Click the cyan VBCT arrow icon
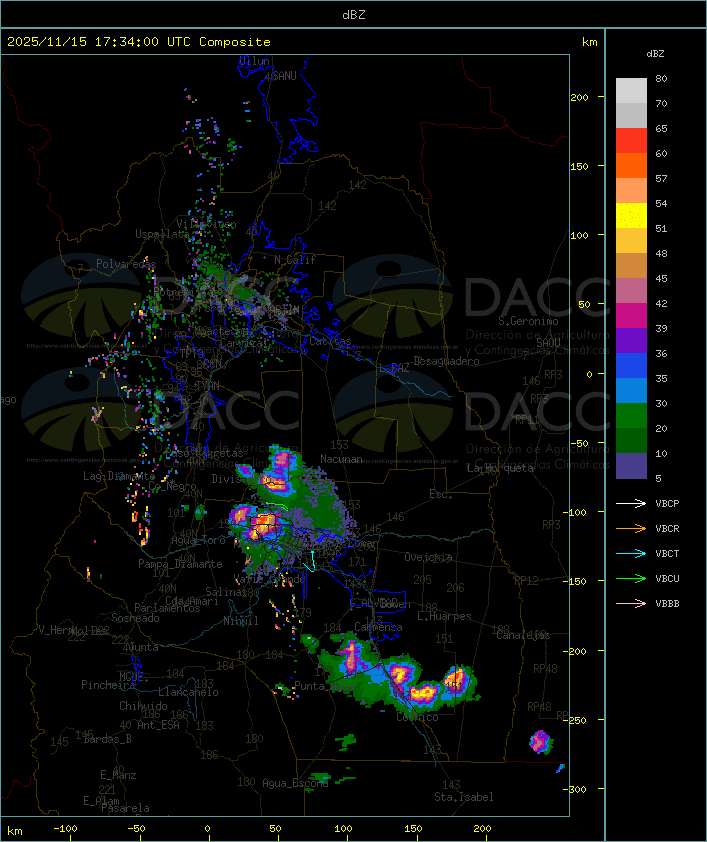This screenshot has height=842, width=707. (631, 553)
